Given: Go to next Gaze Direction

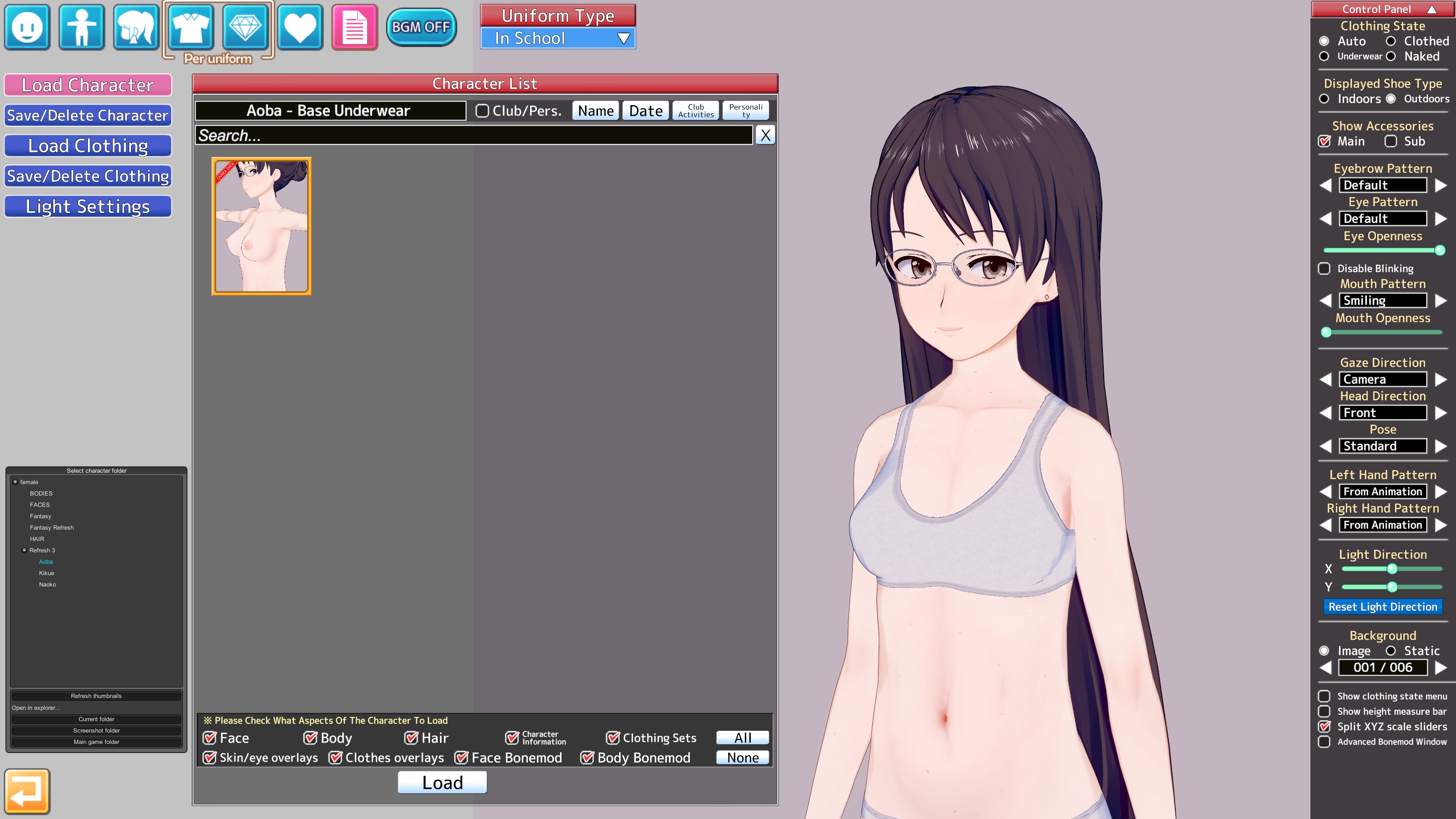Looking at the screenshot, I should pyautogui.click(x=1441, y=379).
